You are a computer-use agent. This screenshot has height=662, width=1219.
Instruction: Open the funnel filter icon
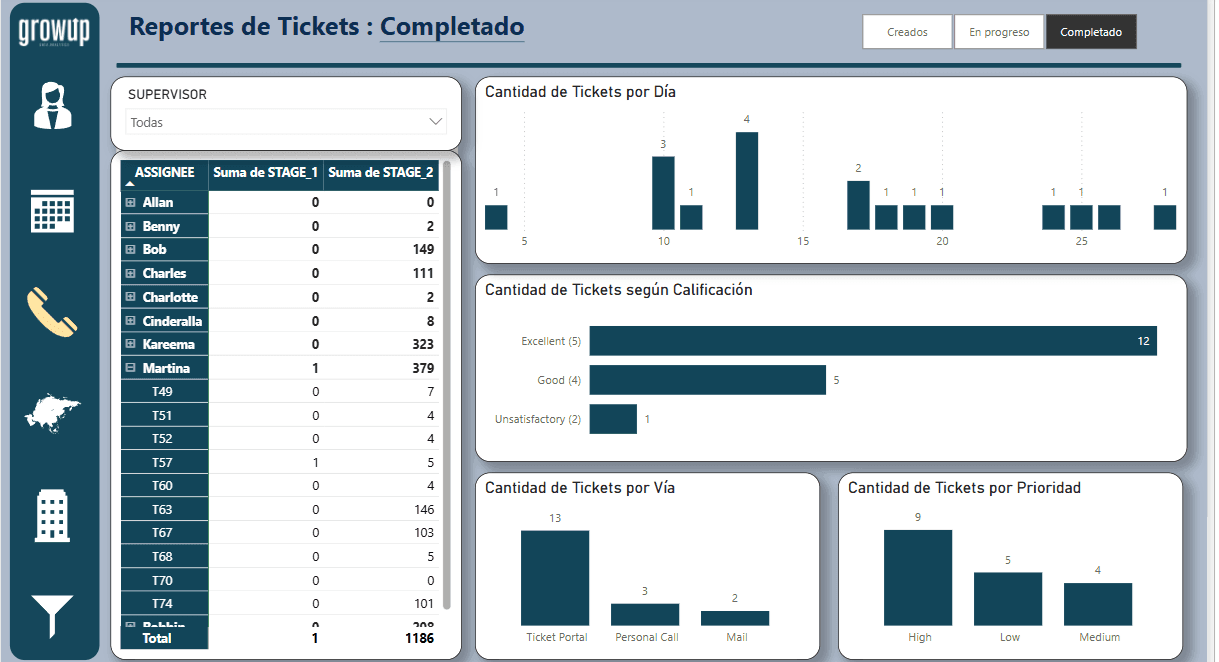[54, 616]
